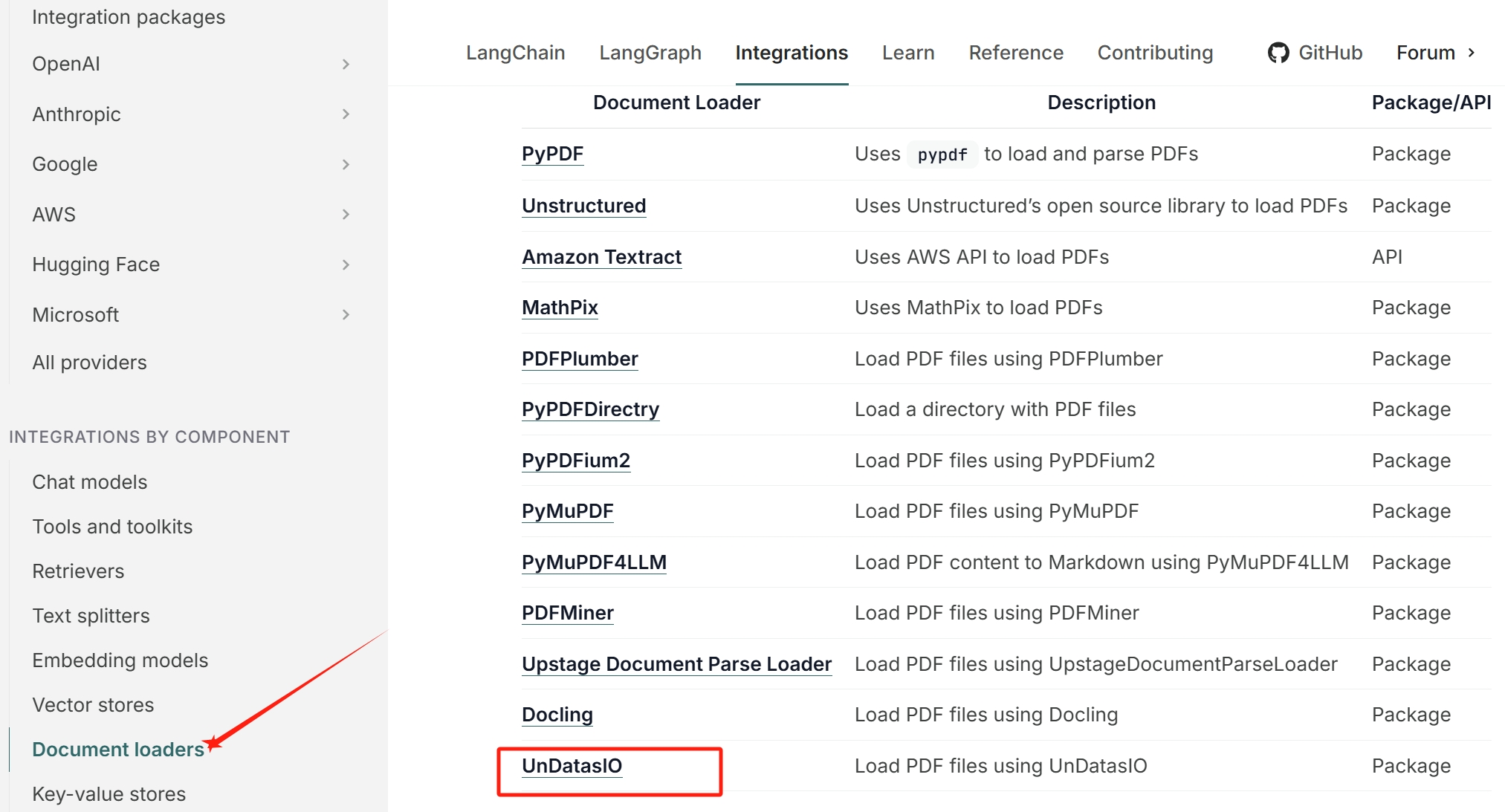Image resolution: width=1505 pixels, height=812 pixels.
Task: Switch to the LangGraph tab
Action: pyautogui.click(x=650, y=53)
